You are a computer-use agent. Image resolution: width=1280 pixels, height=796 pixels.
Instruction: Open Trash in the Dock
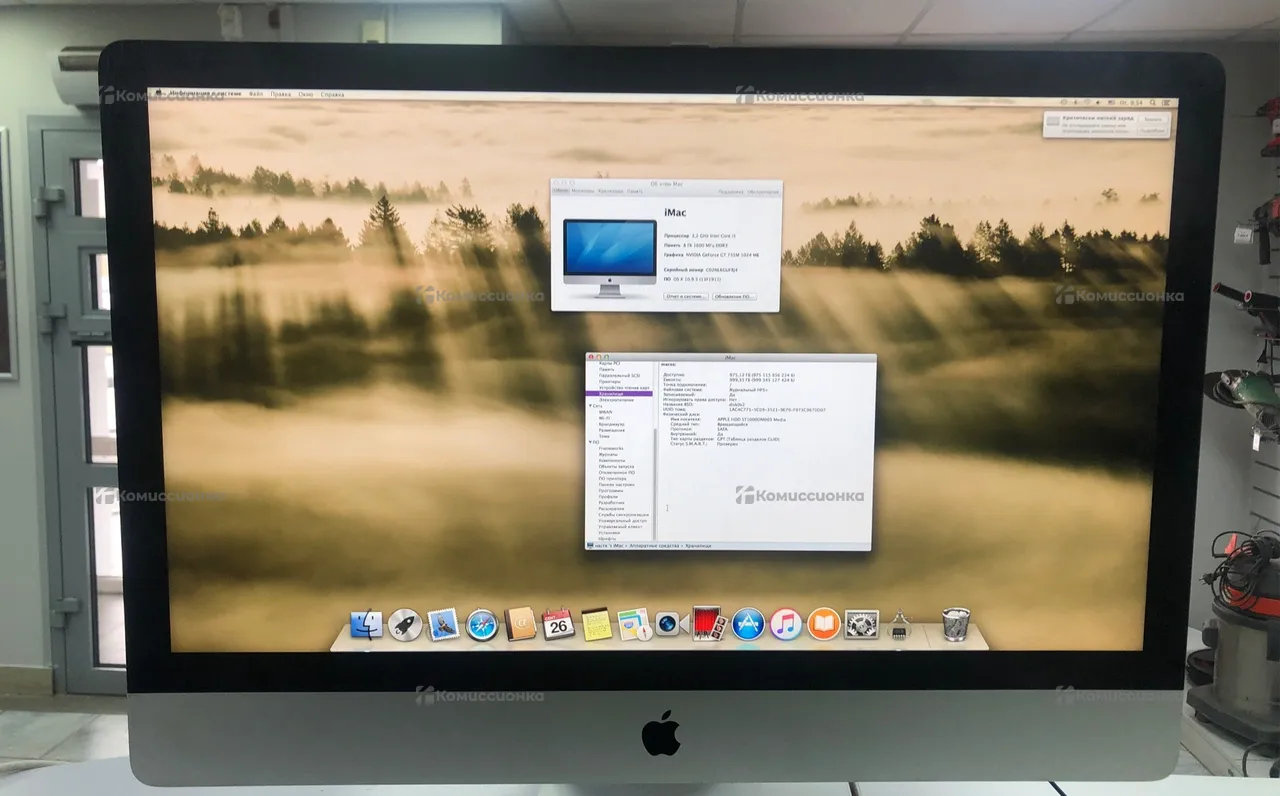tap(956, 625)
